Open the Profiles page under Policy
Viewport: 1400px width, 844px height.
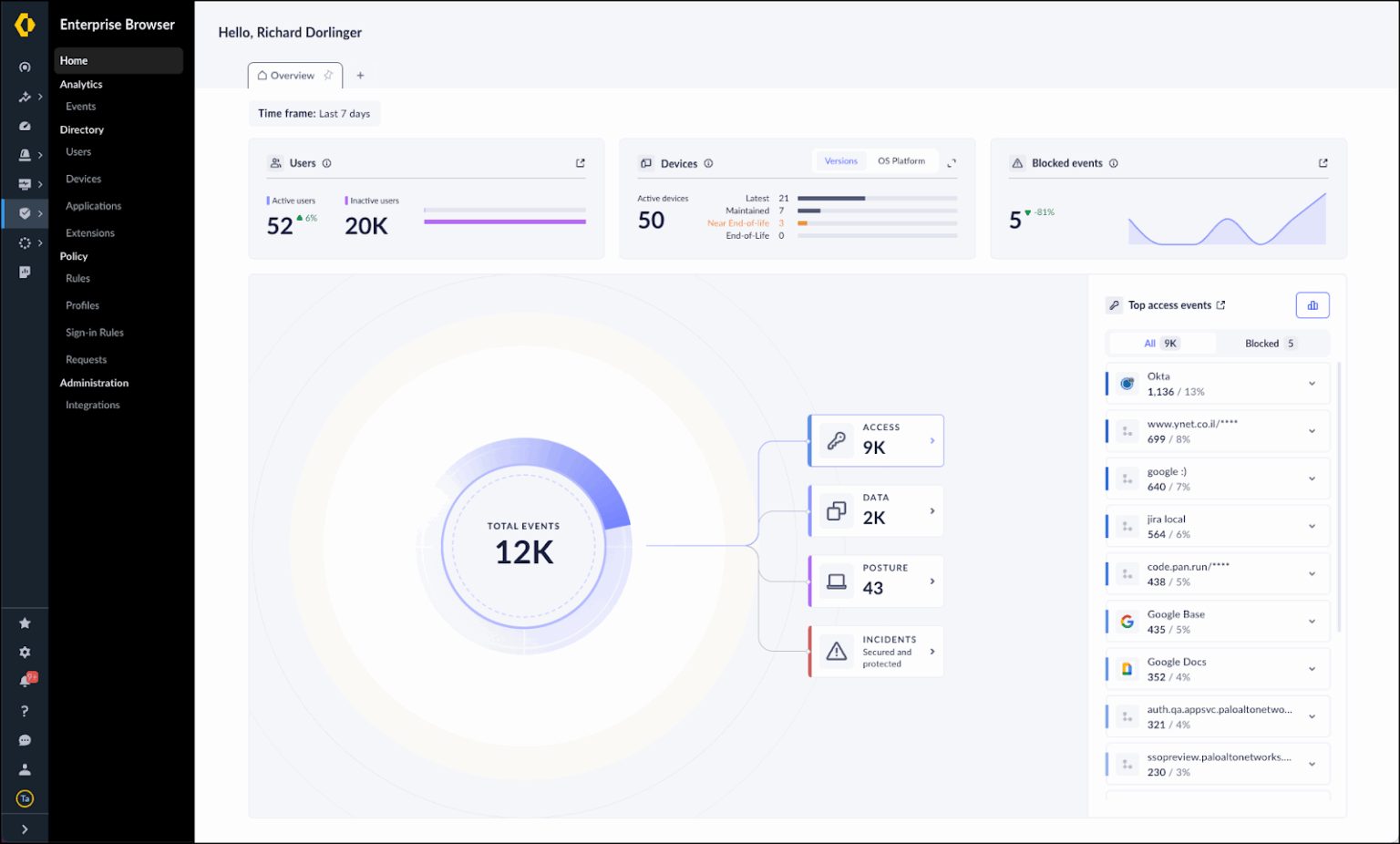(82, 305)
